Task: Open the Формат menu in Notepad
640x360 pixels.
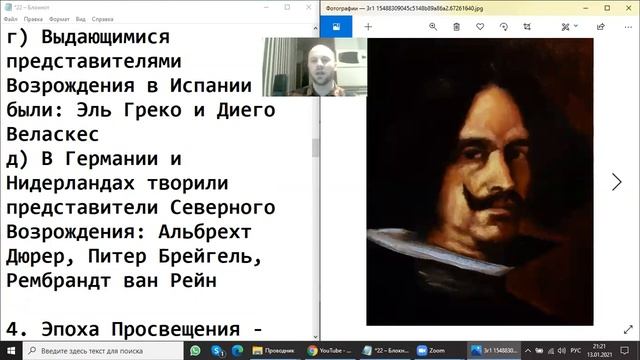Action: click(59, 19)
